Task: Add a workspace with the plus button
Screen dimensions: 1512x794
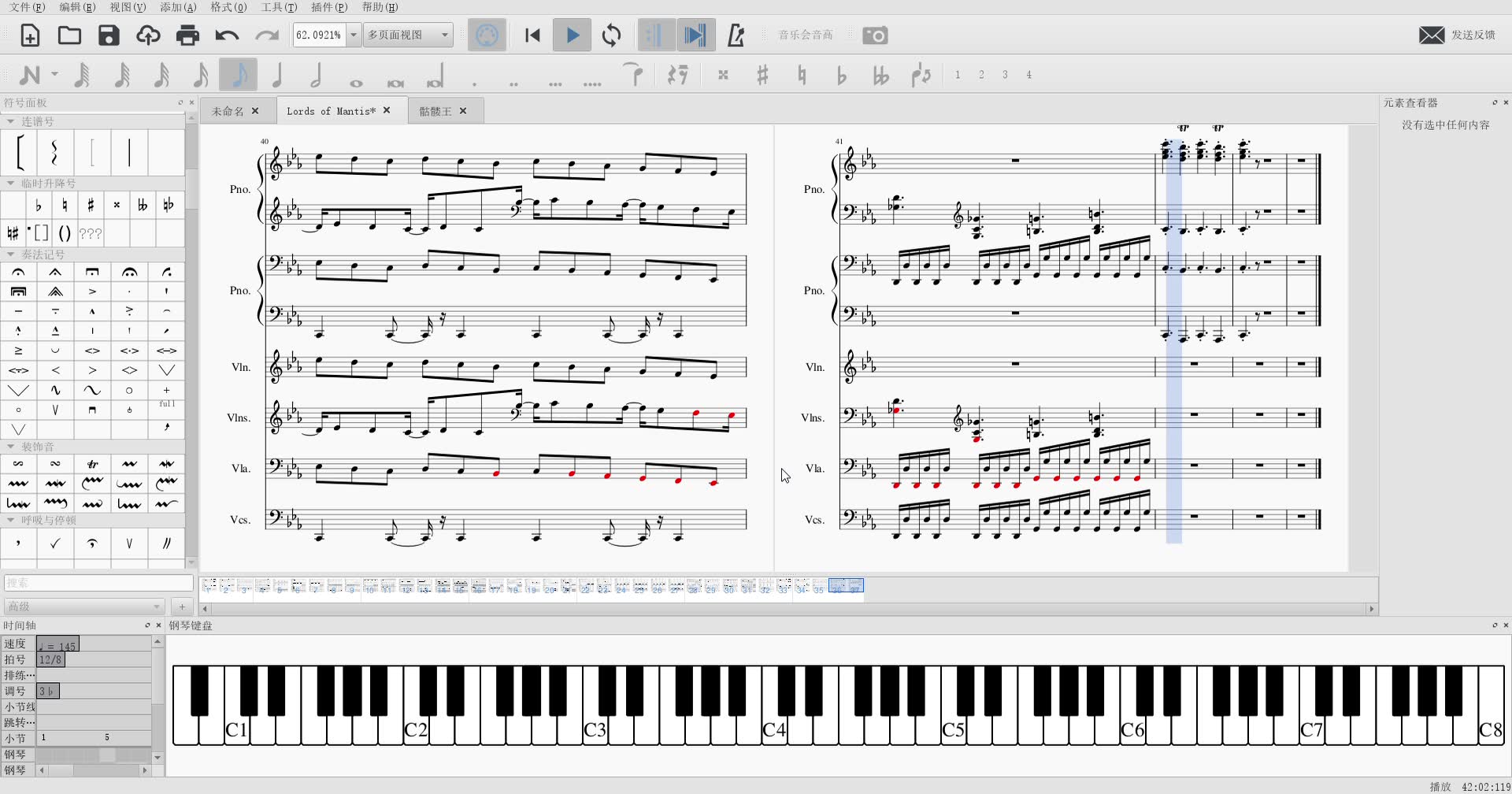Action: coord(182,607)
